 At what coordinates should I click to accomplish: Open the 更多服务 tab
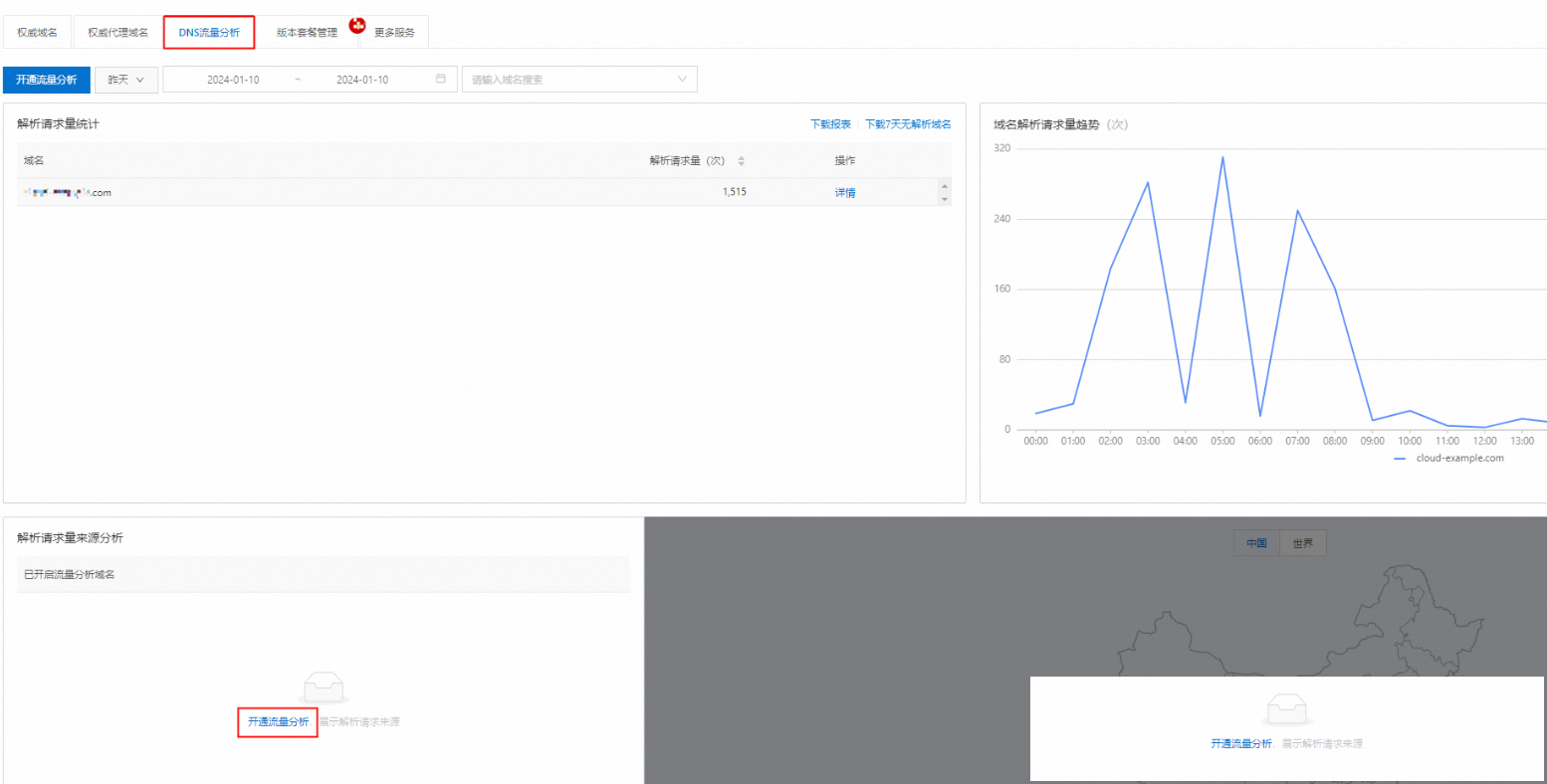coord(394,32)
